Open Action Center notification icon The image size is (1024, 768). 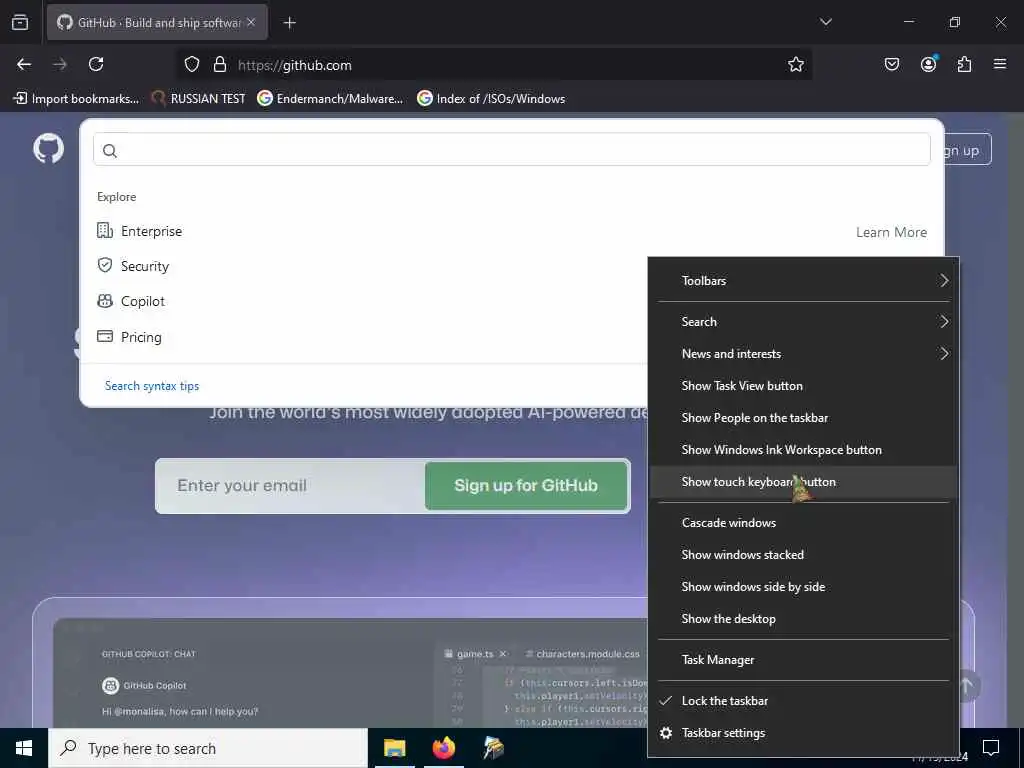(x=991, y=747)
